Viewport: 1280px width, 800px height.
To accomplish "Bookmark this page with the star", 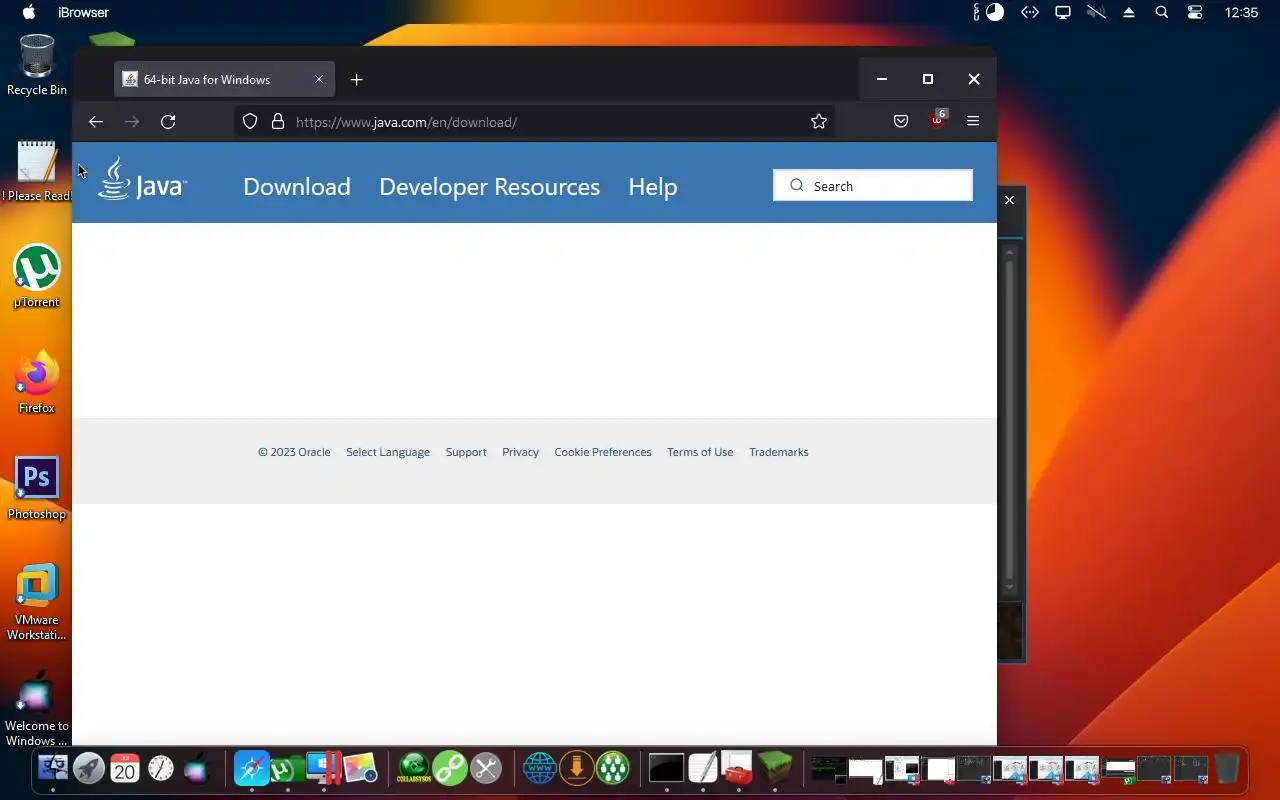I will click(x=819, y=122).
